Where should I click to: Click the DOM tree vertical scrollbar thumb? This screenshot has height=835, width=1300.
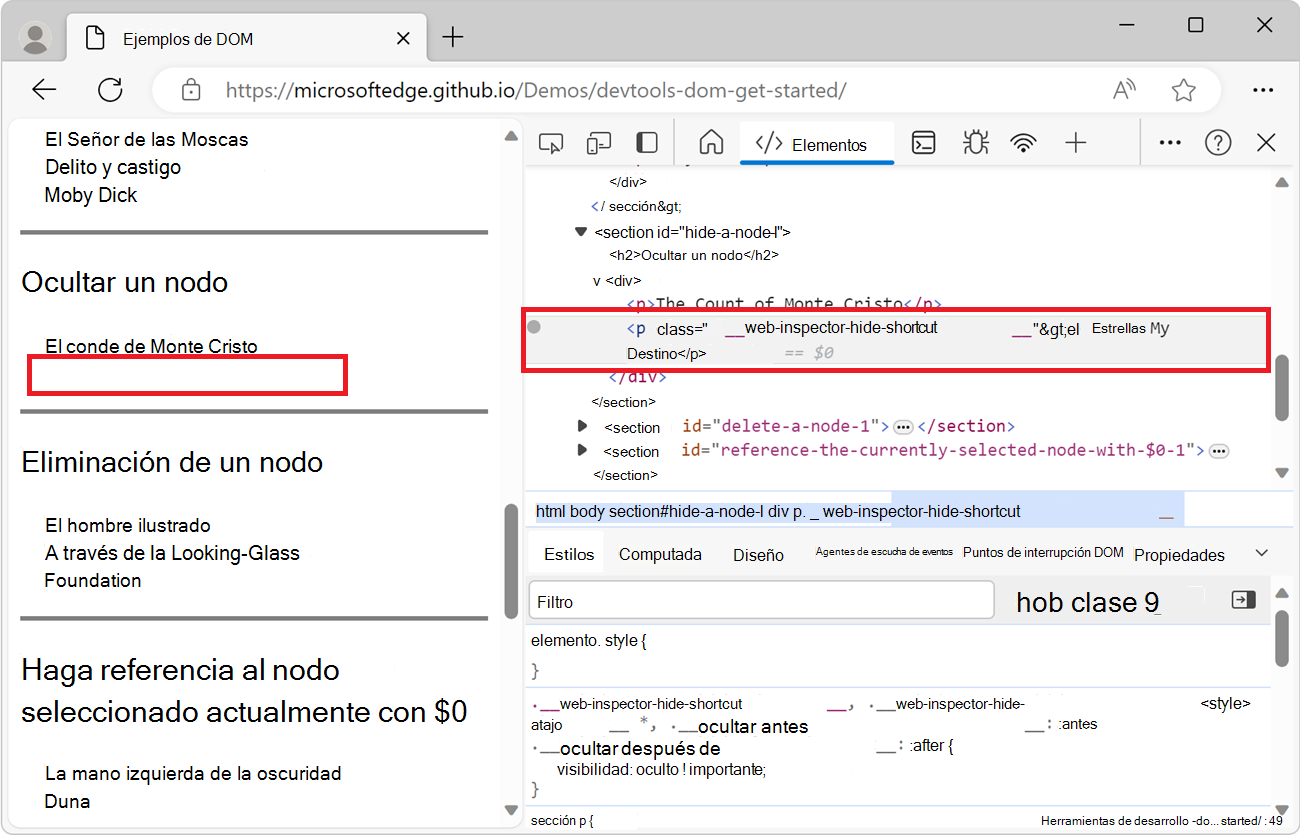[x=1282, y=388]
